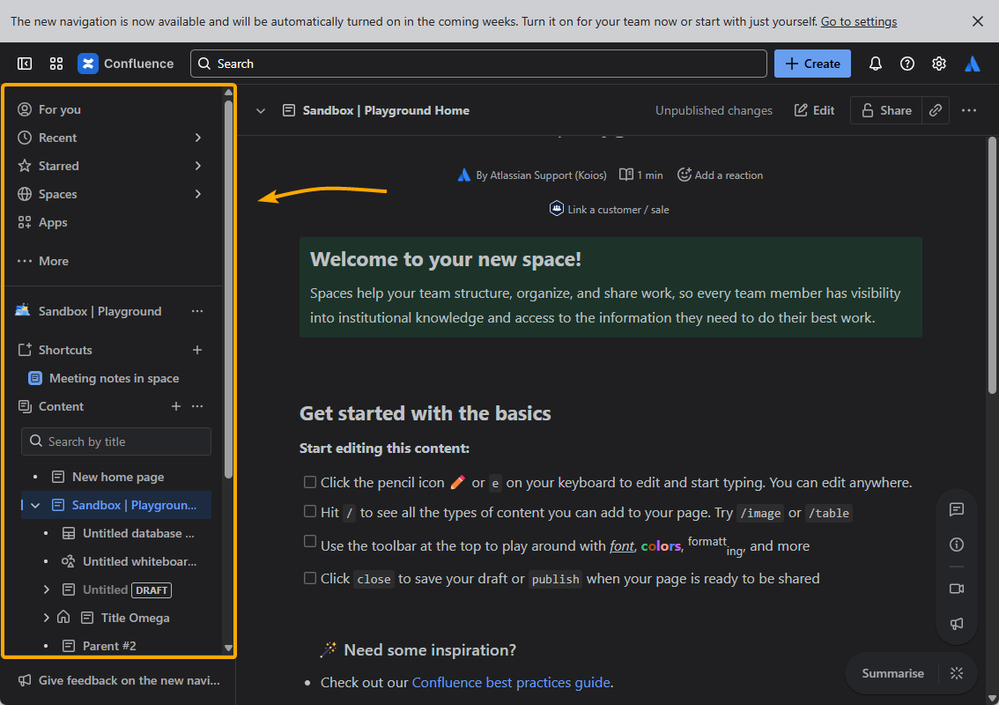The image size is (999, 705).
Task: Click the Share button
Action: (886, 110)
